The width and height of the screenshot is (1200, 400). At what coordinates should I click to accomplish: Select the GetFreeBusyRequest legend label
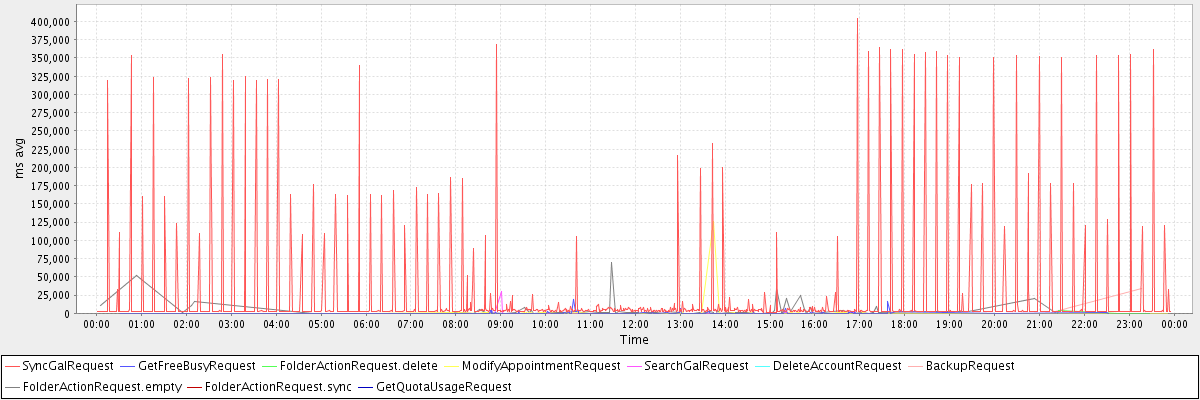[x=198, y=366]
